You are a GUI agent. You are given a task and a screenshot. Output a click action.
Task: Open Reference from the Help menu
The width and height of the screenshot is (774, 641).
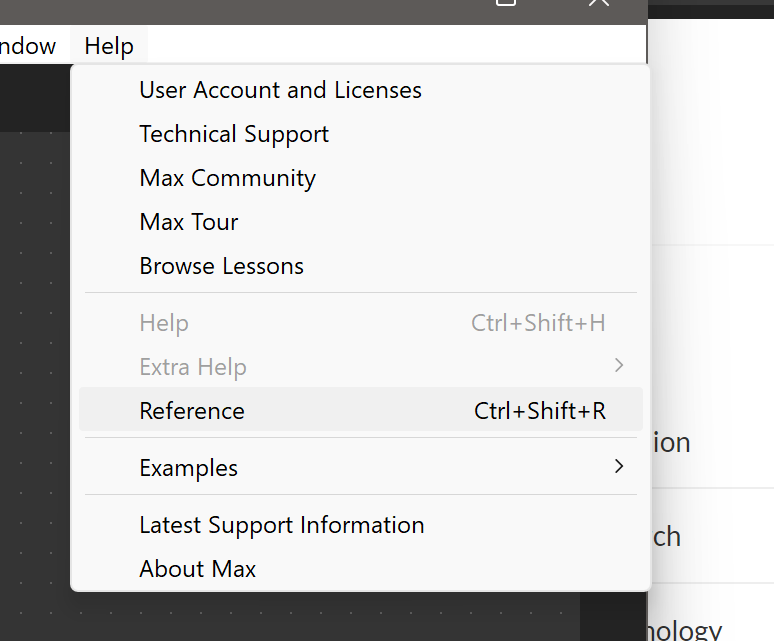click(x=192, y=411)
